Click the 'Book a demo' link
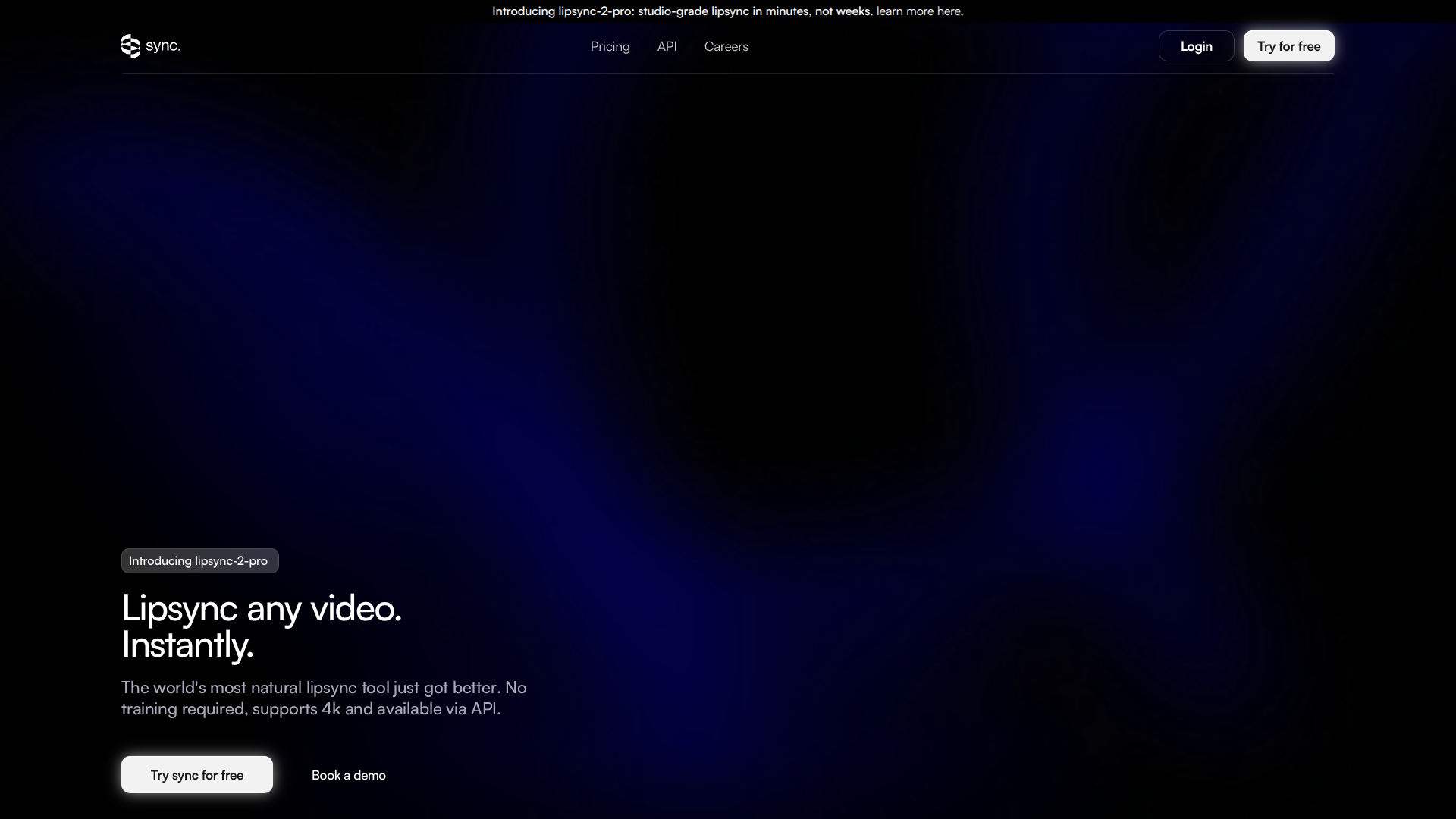This screenshot has height=819, width=1456. pos(348,775)
